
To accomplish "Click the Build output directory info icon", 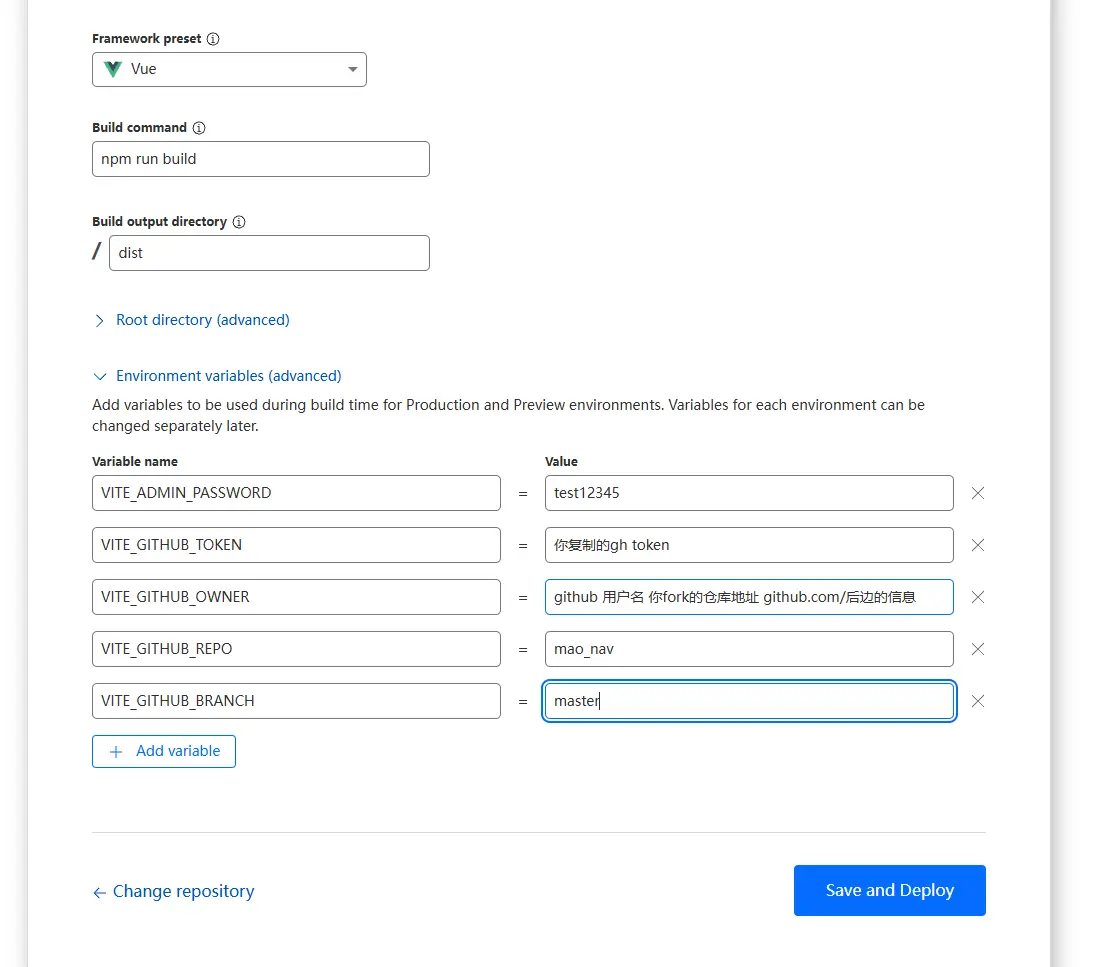I will click(x=239, y=222).
